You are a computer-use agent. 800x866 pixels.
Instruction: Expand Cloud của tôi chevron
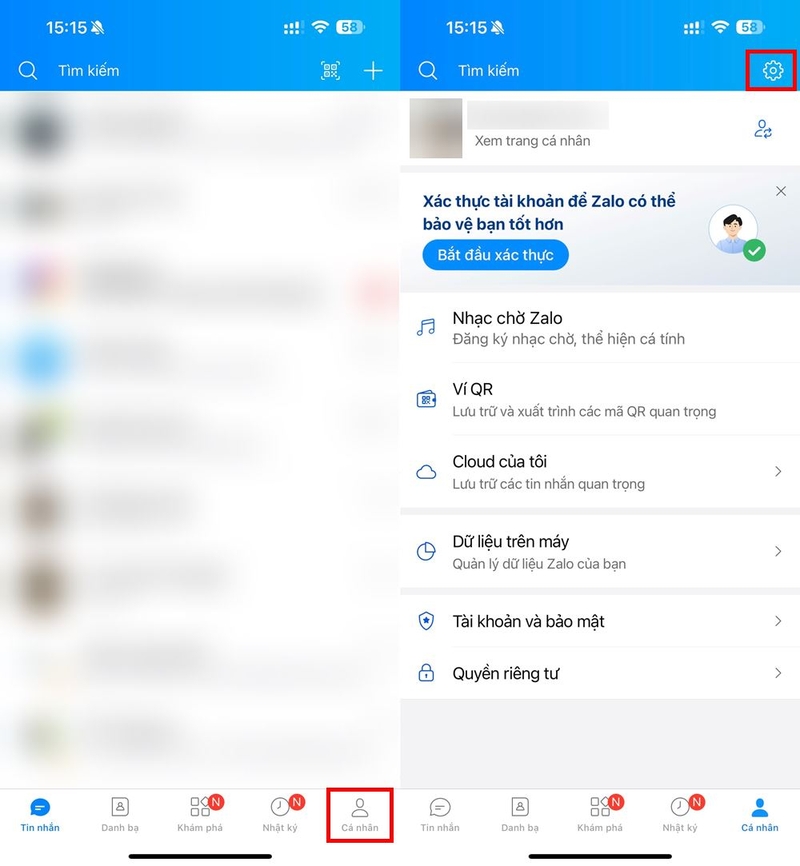tap(778, 471)
